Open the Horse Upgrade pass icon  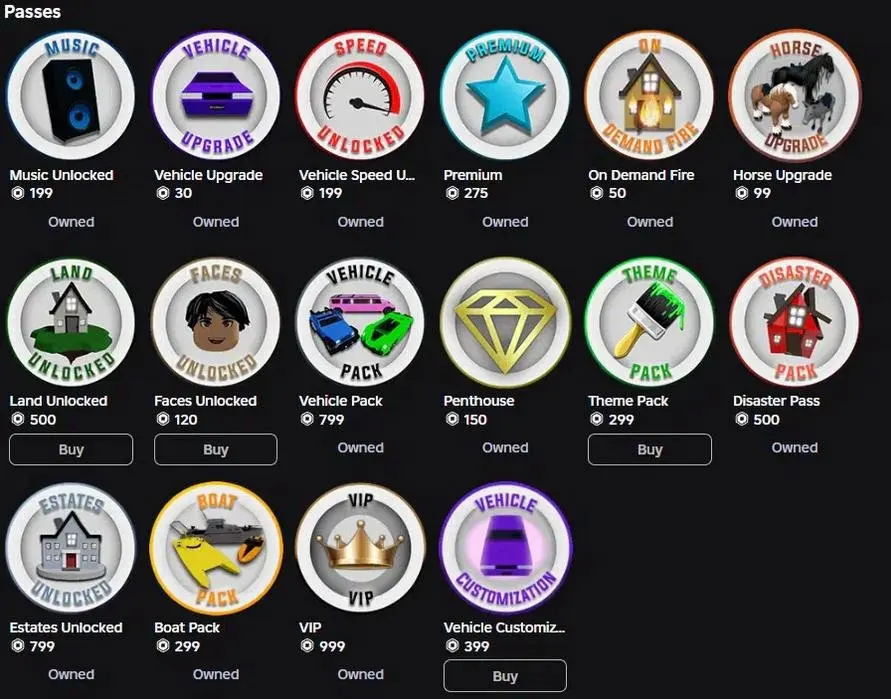tap(794, 95)
